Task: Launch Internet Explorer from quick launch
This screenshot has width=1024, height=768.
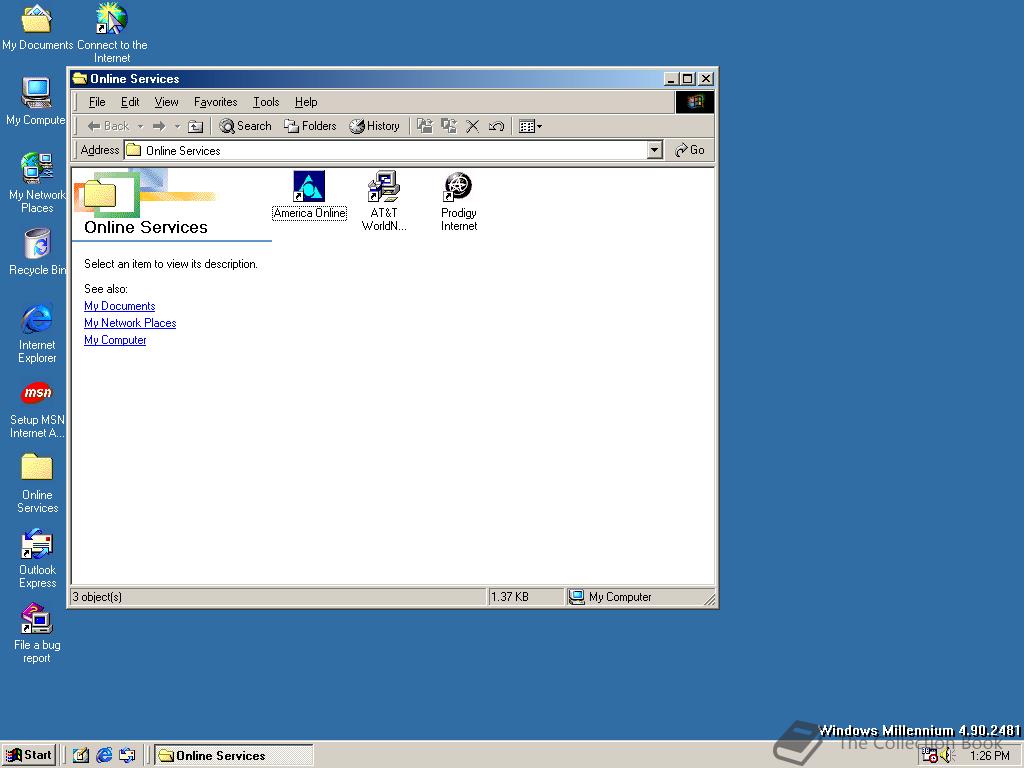Action: tap(104, 756)
